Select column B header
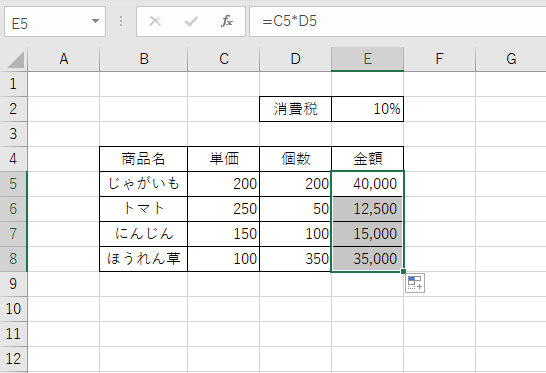Image resolution: width=546 pixels, height=373 pixels. pos(143,59)
